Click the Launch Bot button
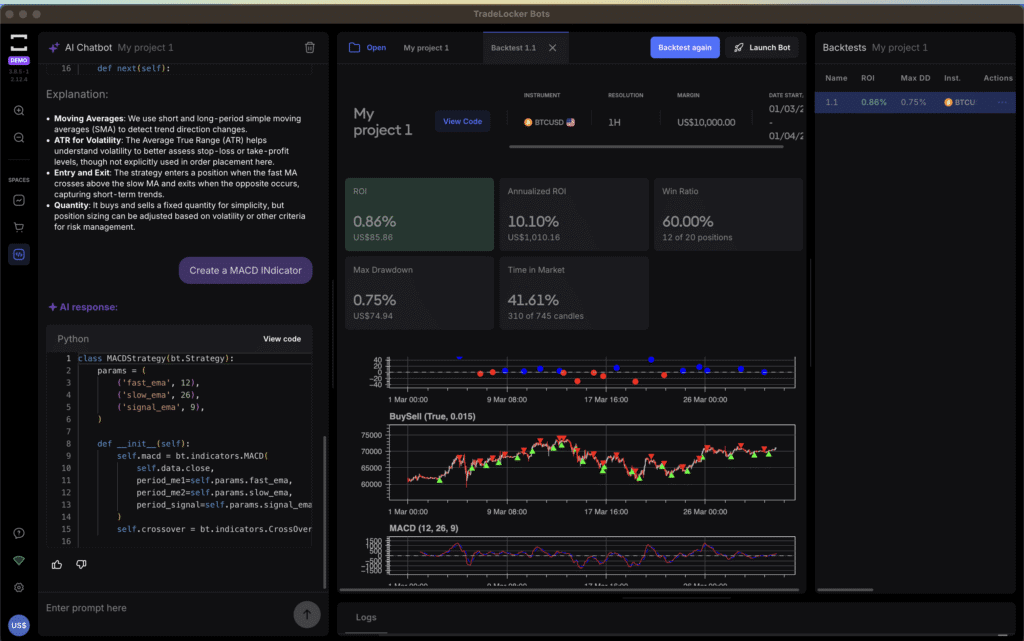 coord(762,48)
